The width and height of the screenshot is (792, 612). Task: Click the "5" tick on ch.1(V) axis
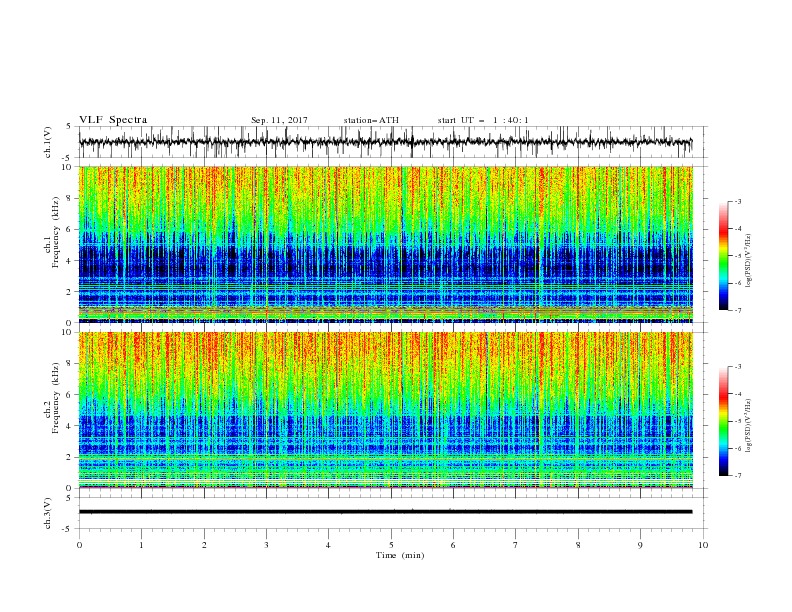pyautogui.click(x=70, y=127)
